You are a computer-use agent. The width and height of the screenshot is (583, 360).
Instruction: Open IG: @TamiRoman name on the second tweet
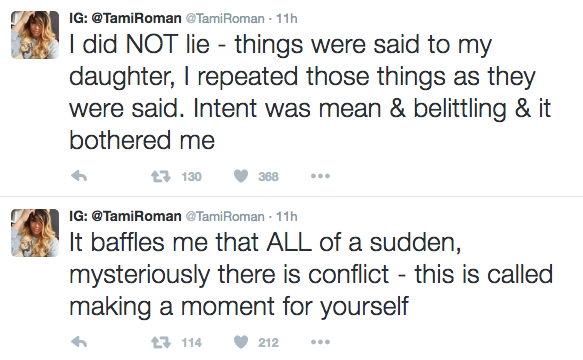click(125, 216)
